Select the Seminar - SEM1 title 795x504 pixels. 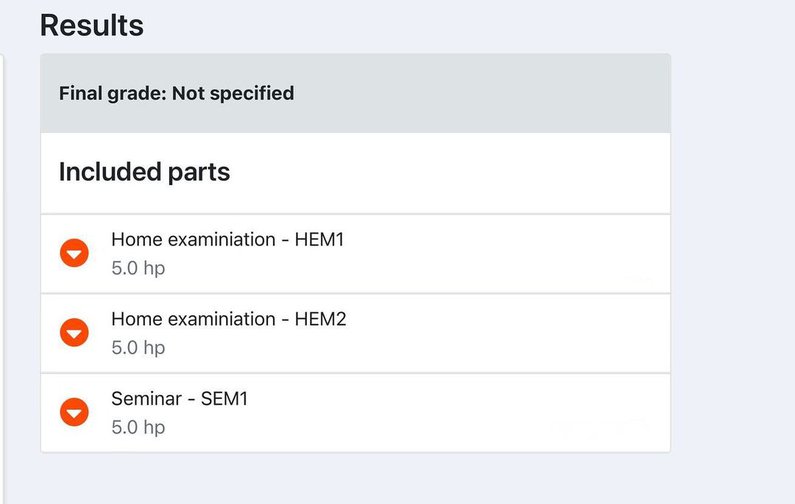coord(179,398)
